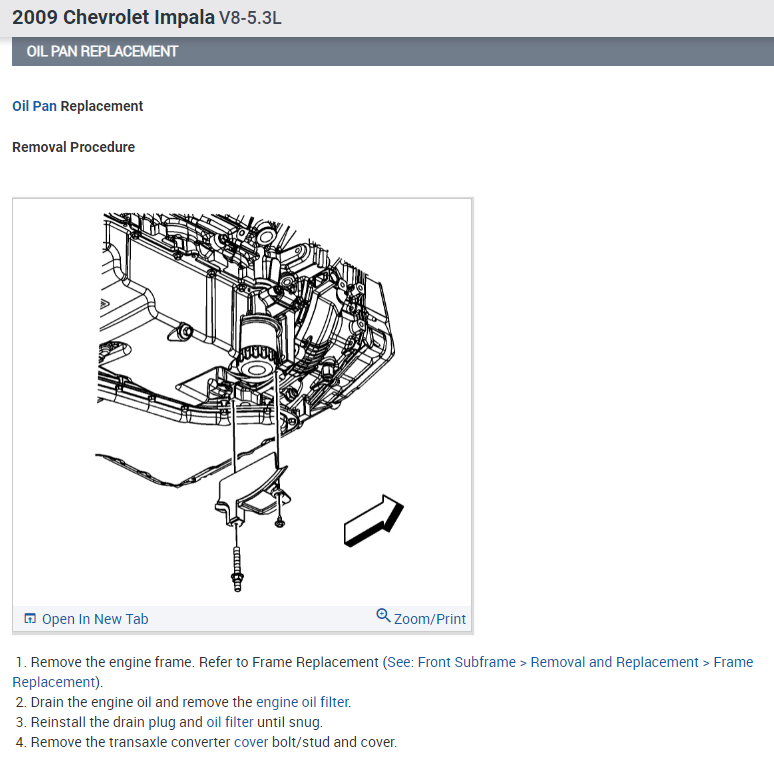This screenshot has height=778, width=774.
Task: Click the Oil Pan link in heading
Action: click(x=34, y=106)
